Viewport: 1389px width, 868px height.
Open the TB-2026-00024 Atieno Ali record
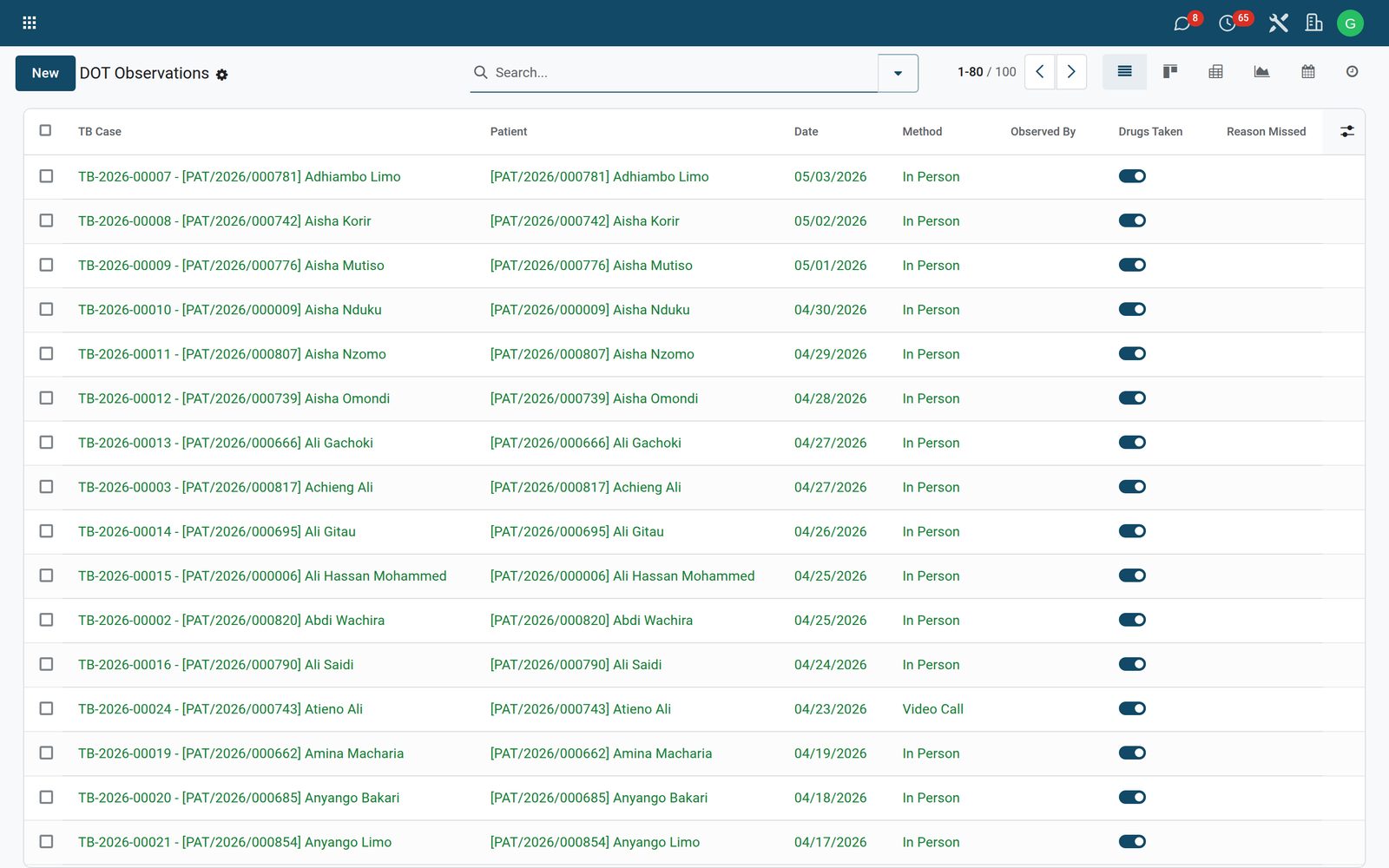(221, 709)
